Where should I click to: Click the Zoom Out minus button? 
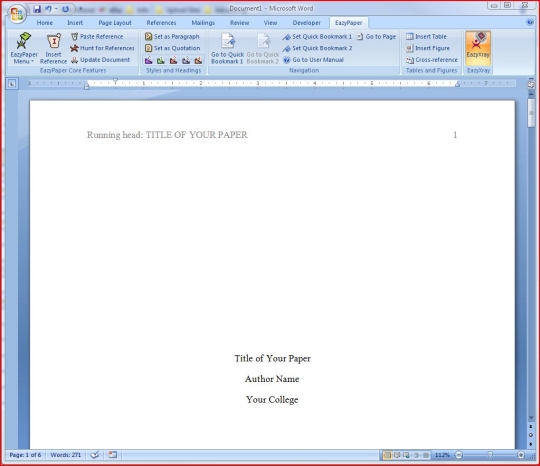(459, 455)
